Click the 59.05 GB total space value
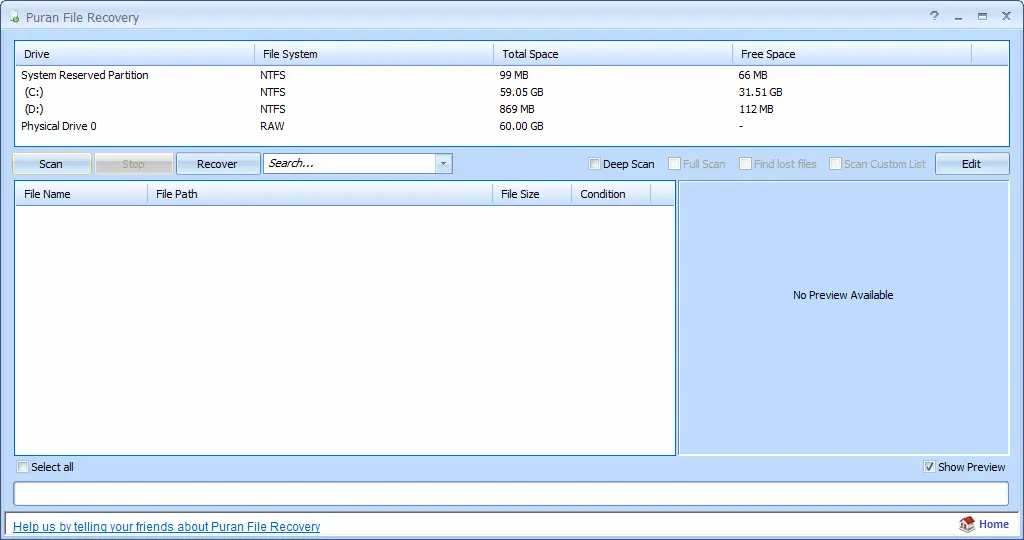This screenshot has height=540, width=1024. pyautogui.click(x=521, y=92)
